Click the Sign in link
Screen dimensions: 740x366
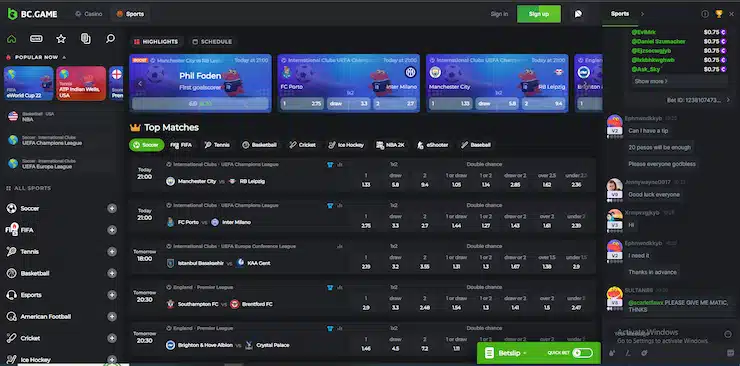pyautogui.click(x=499, y=14)
